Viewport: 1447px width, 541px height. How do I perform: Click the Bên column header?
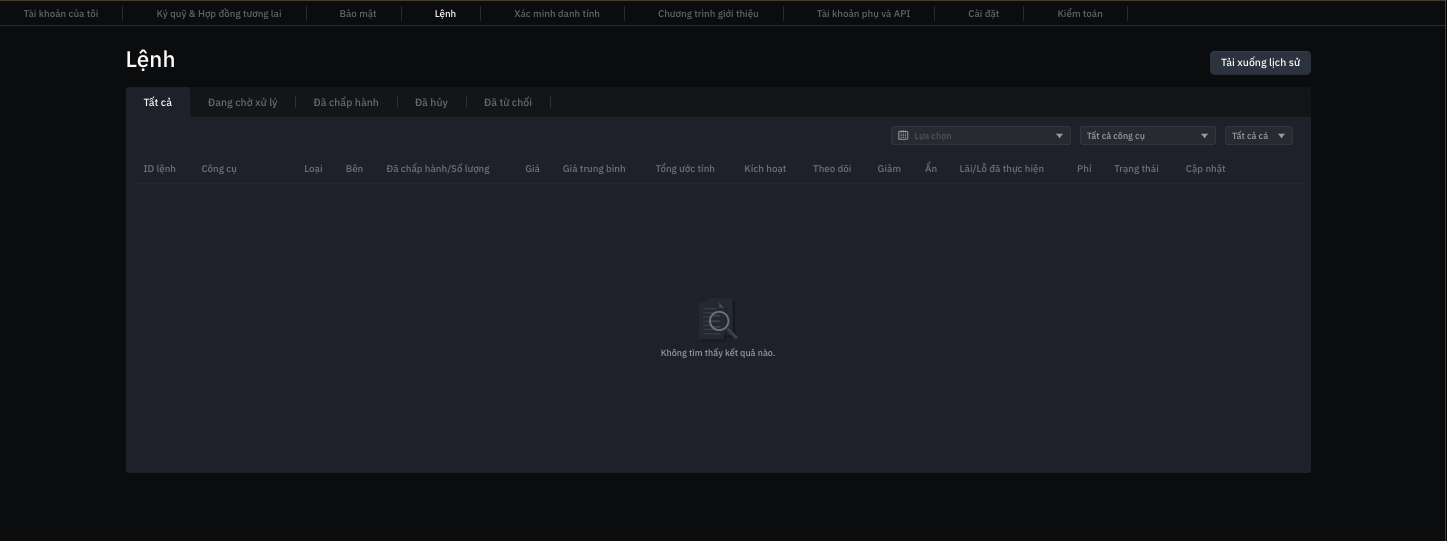tap(354, 169)
